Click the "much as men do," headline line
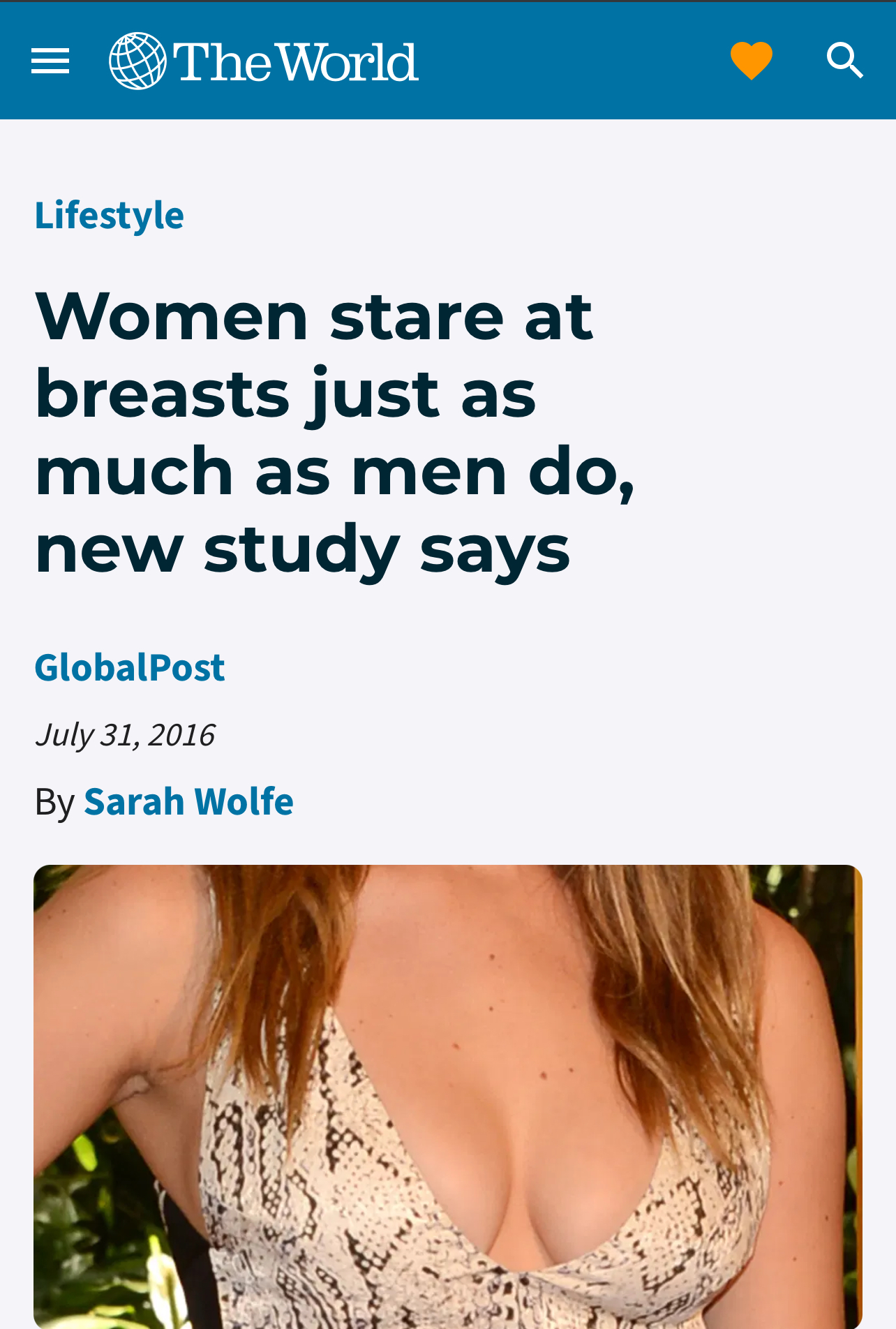 coord(335,471)
